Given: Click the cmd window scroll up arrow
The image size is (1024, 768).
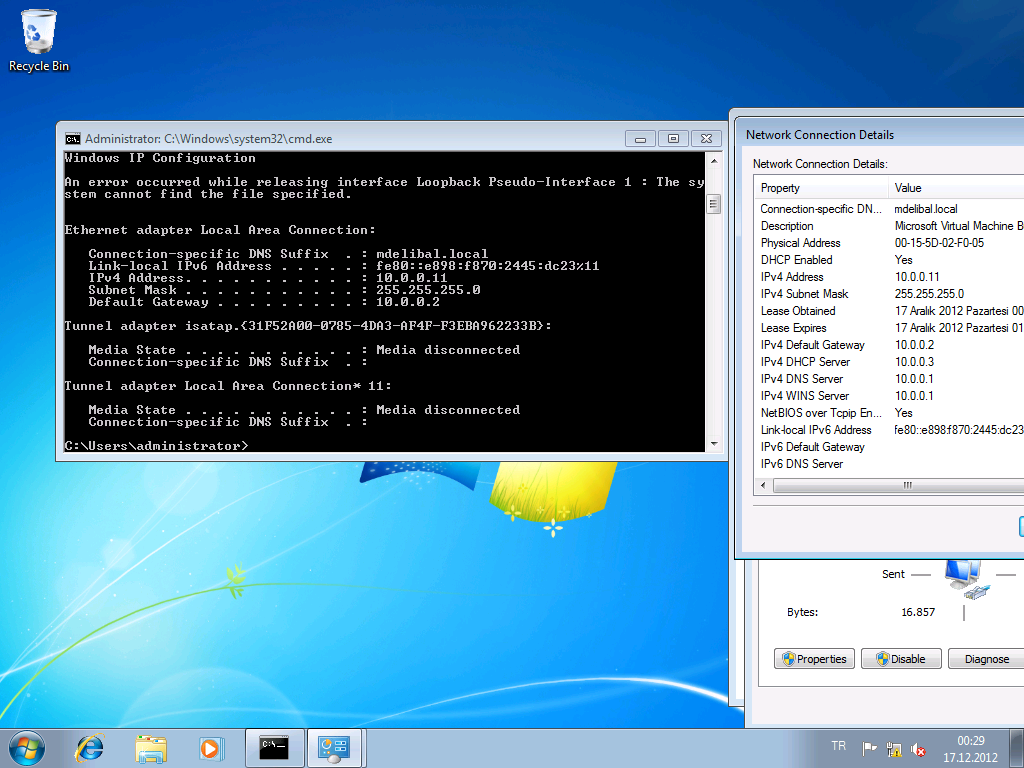Looking at the screenshot, I should (x=713, y=160).
